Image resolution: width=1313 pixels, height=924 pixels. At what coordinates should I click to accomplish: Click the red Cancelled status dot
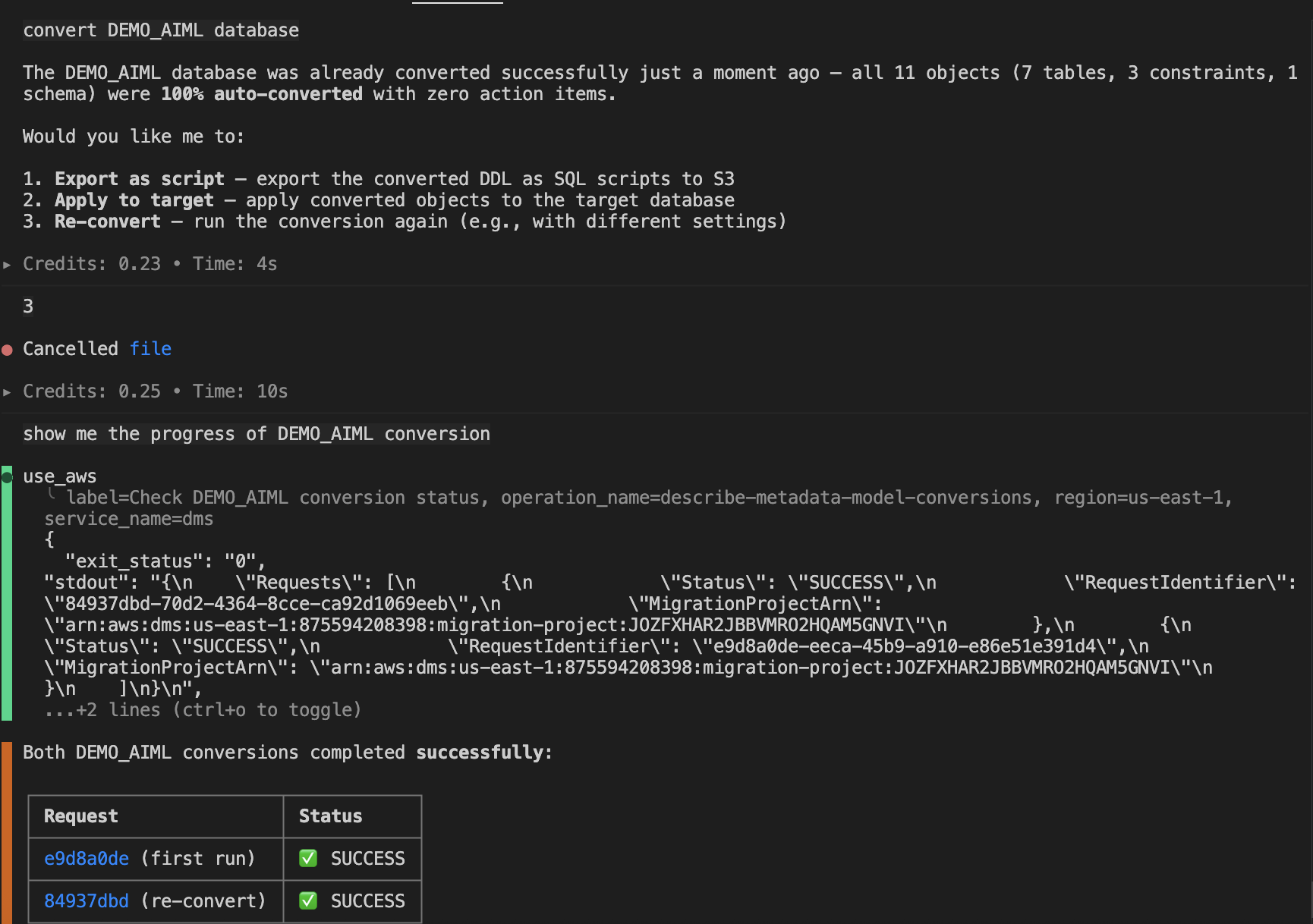(8, 350)
